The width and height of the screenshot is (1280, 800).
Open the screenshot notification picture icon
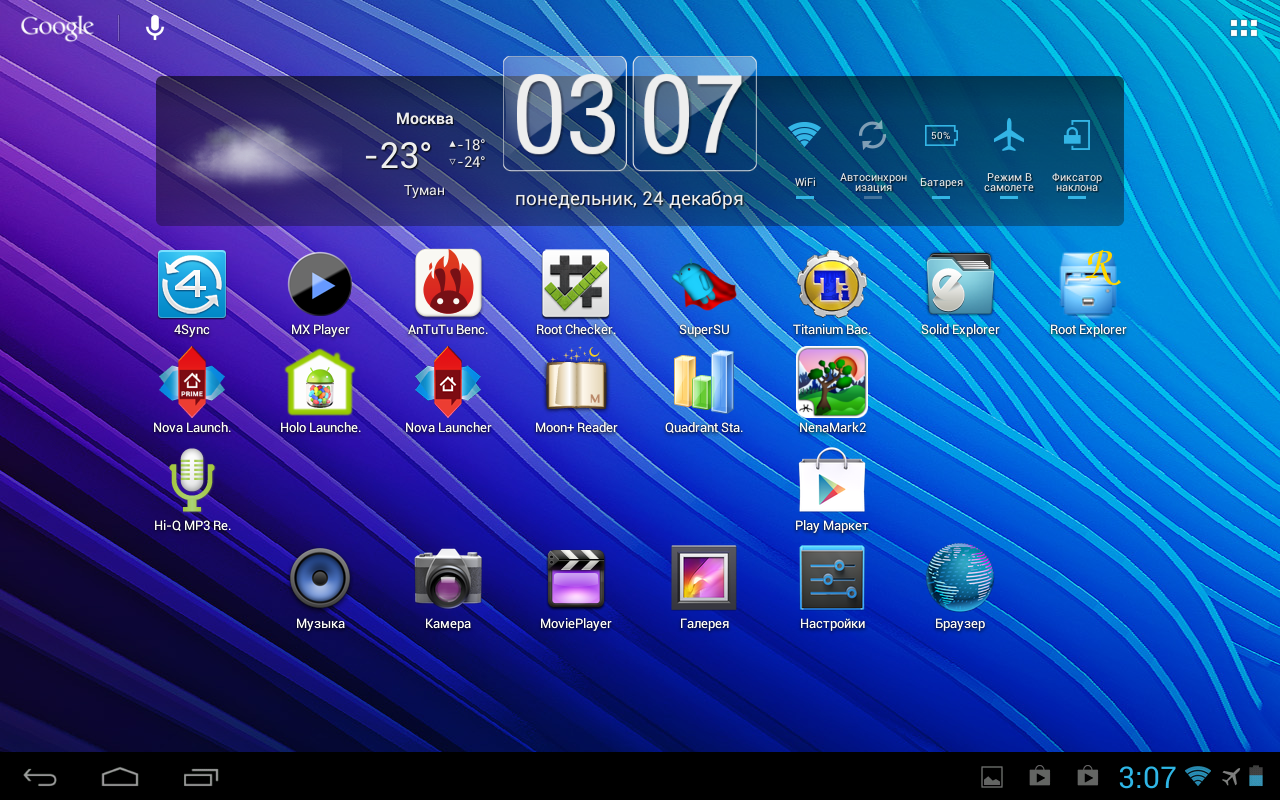point(992,777)
